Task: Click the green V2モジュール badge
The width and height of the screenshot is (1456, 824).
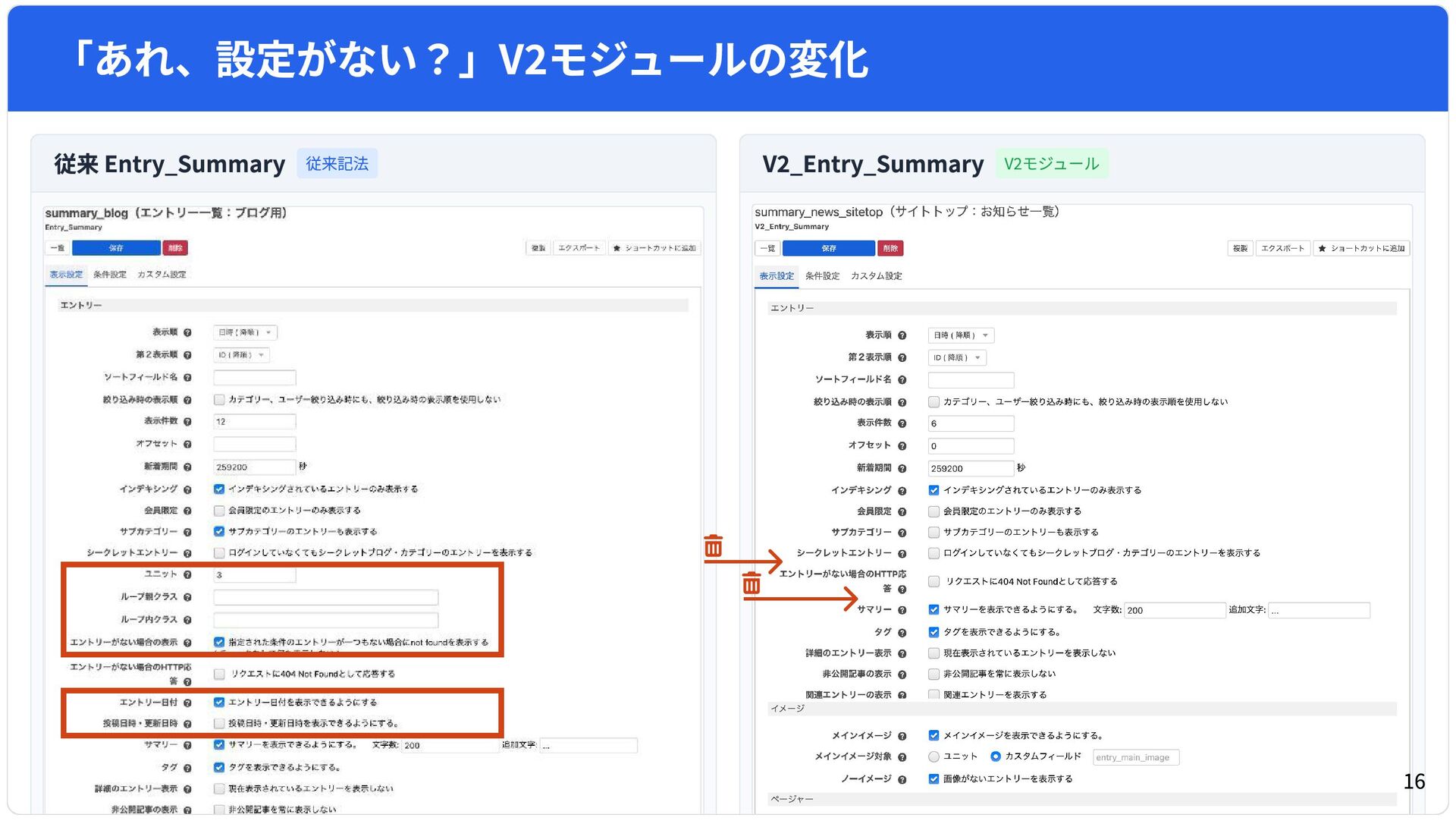Action: tap(1051, 164)
